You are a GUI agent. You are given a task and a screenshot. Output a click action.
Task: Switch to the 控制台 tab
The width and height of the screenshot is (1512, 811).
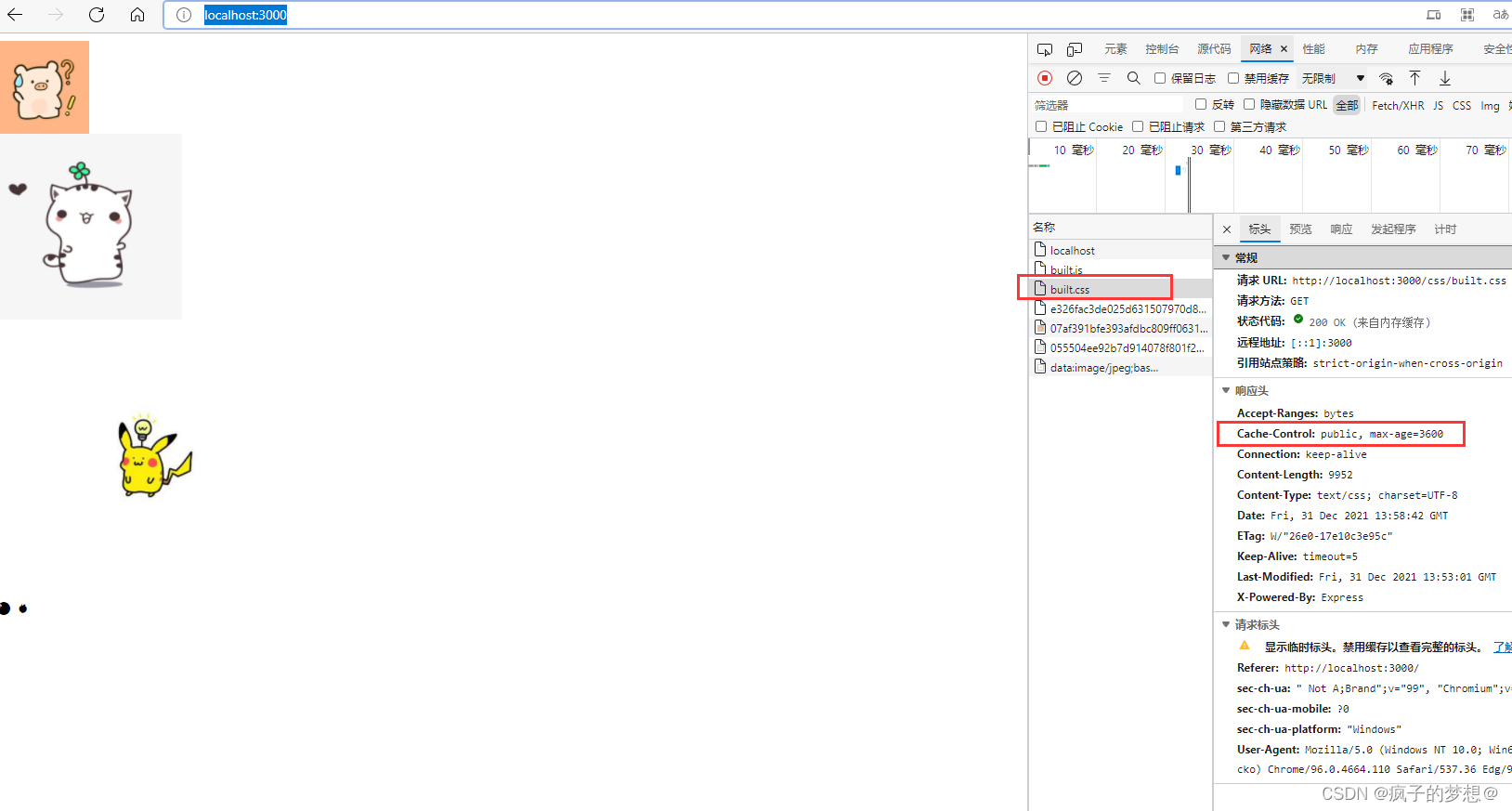(1162, 49)
